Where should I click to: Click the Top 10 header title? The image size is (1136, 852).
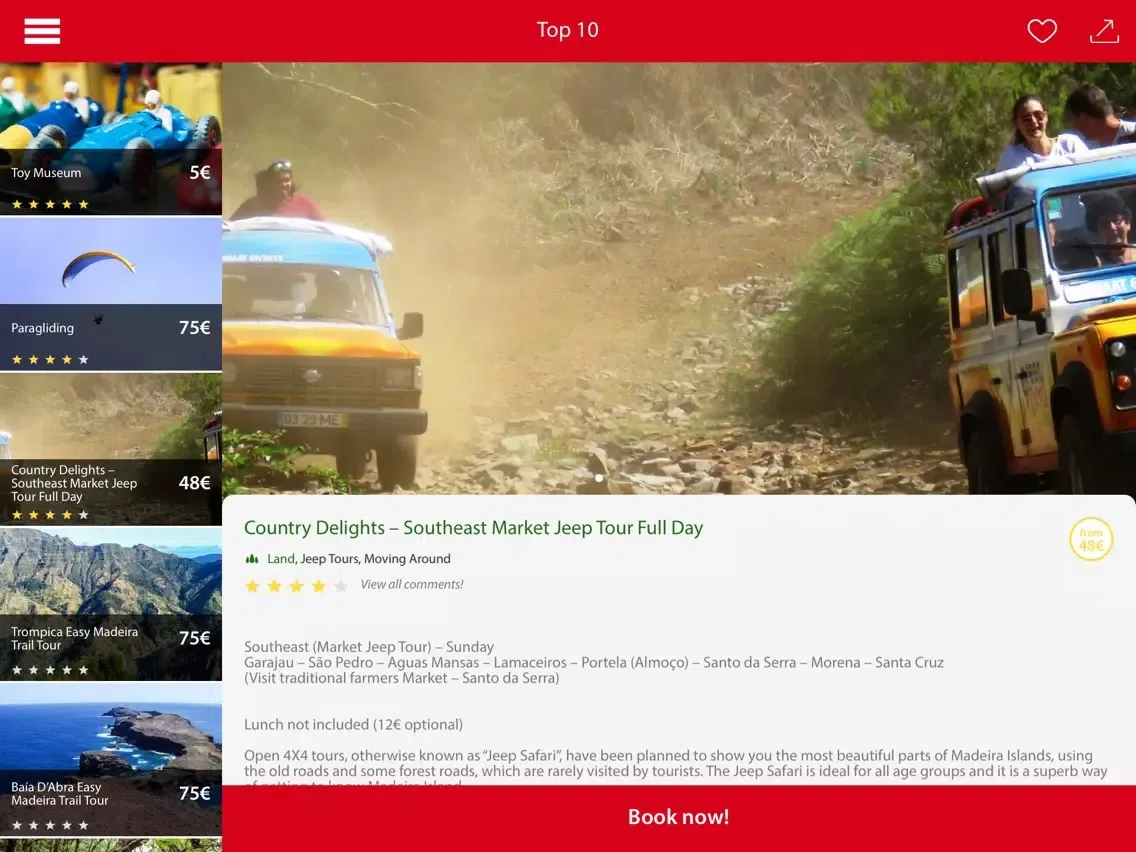(567, 30)
